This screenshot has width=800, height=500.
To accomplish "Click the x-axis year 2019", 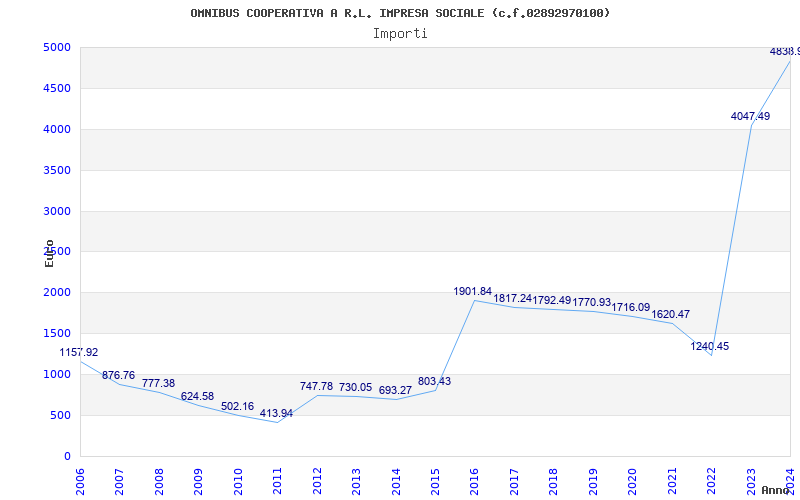I will coord(593,482).
